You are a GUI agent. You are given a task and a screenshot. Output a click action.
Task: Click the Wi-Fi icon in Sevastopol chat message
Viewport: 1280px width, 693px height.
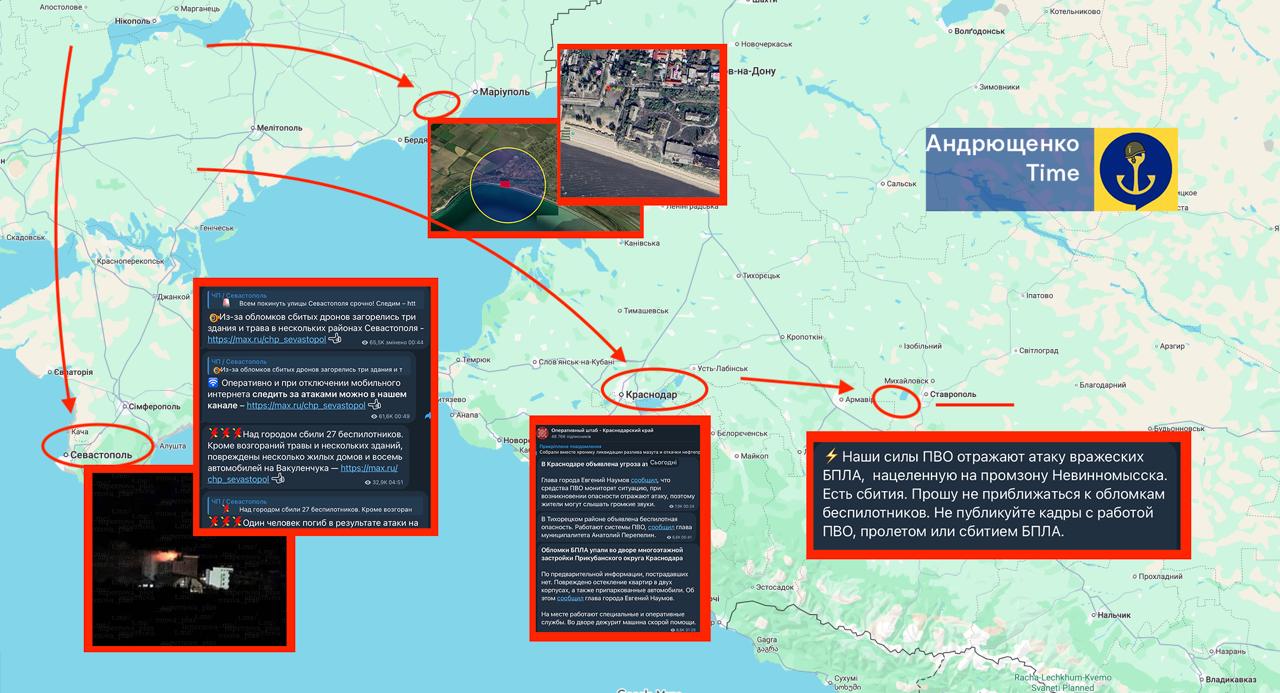[213, 383]
